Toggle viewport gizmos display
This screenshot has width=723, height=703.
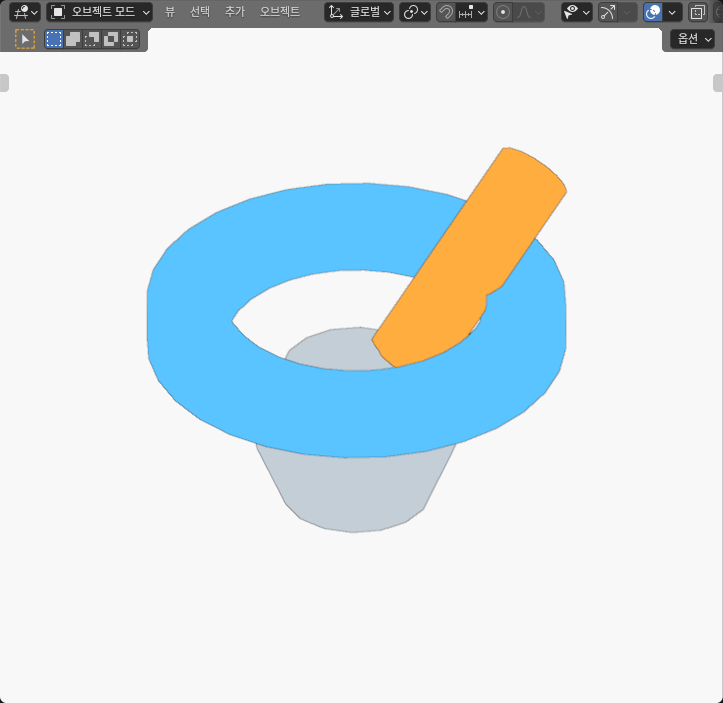[608, 12]
